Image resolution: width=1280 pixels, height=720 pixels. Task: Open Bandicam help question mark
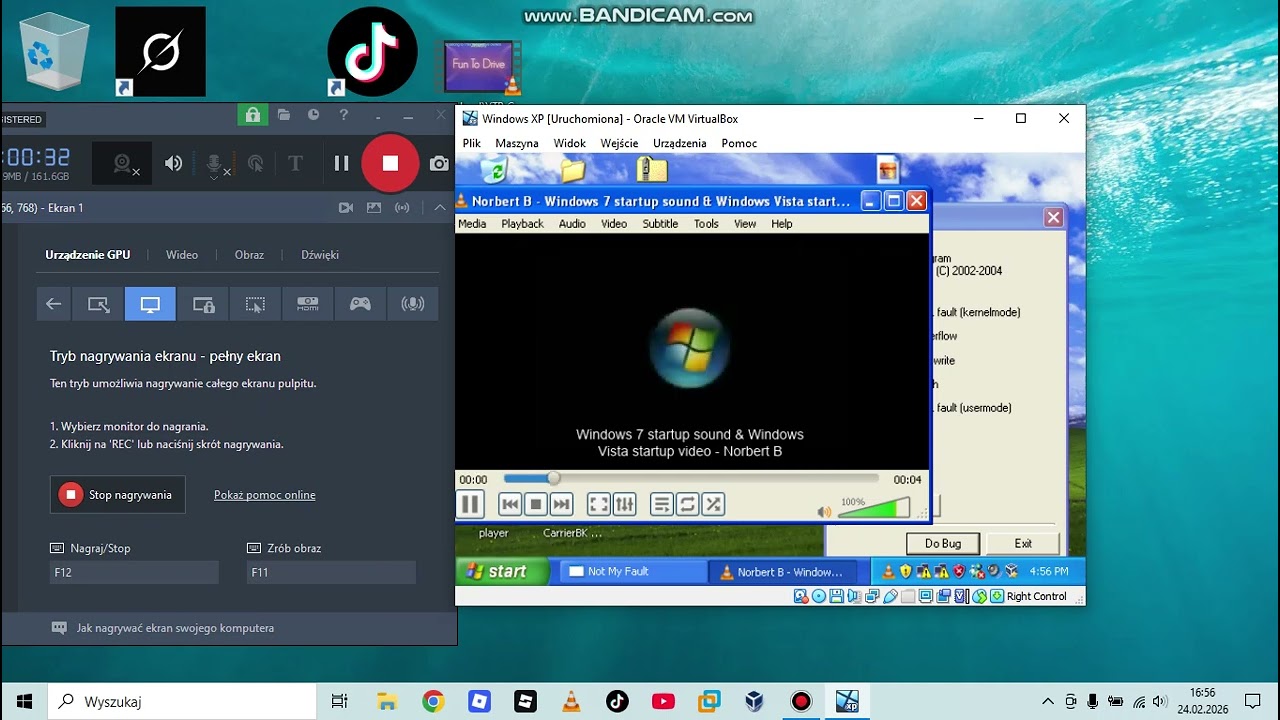[343, 115]
